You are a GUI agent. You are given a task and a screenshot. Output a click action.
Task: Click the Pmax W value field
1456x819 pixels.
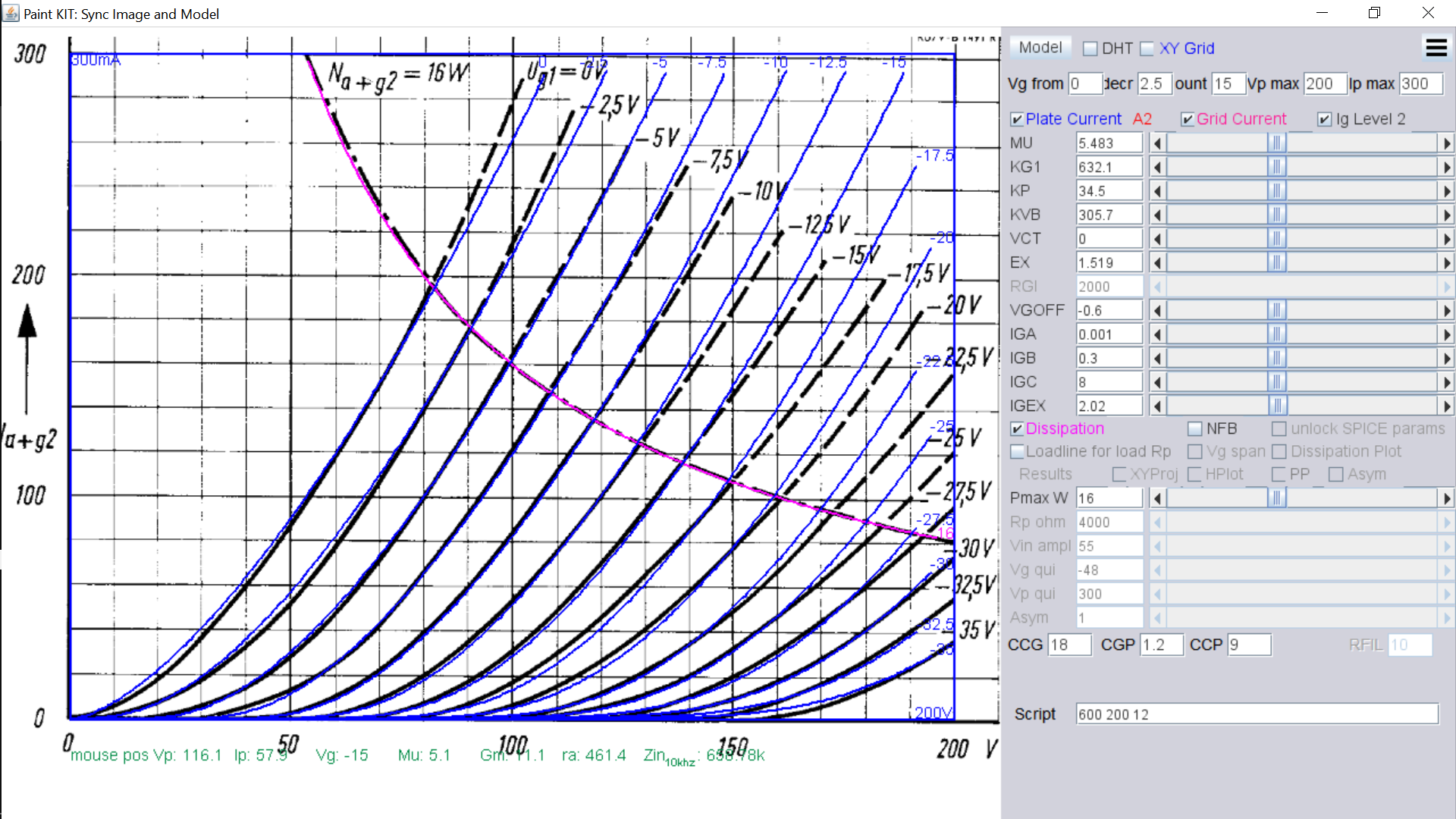(1109, 498)
